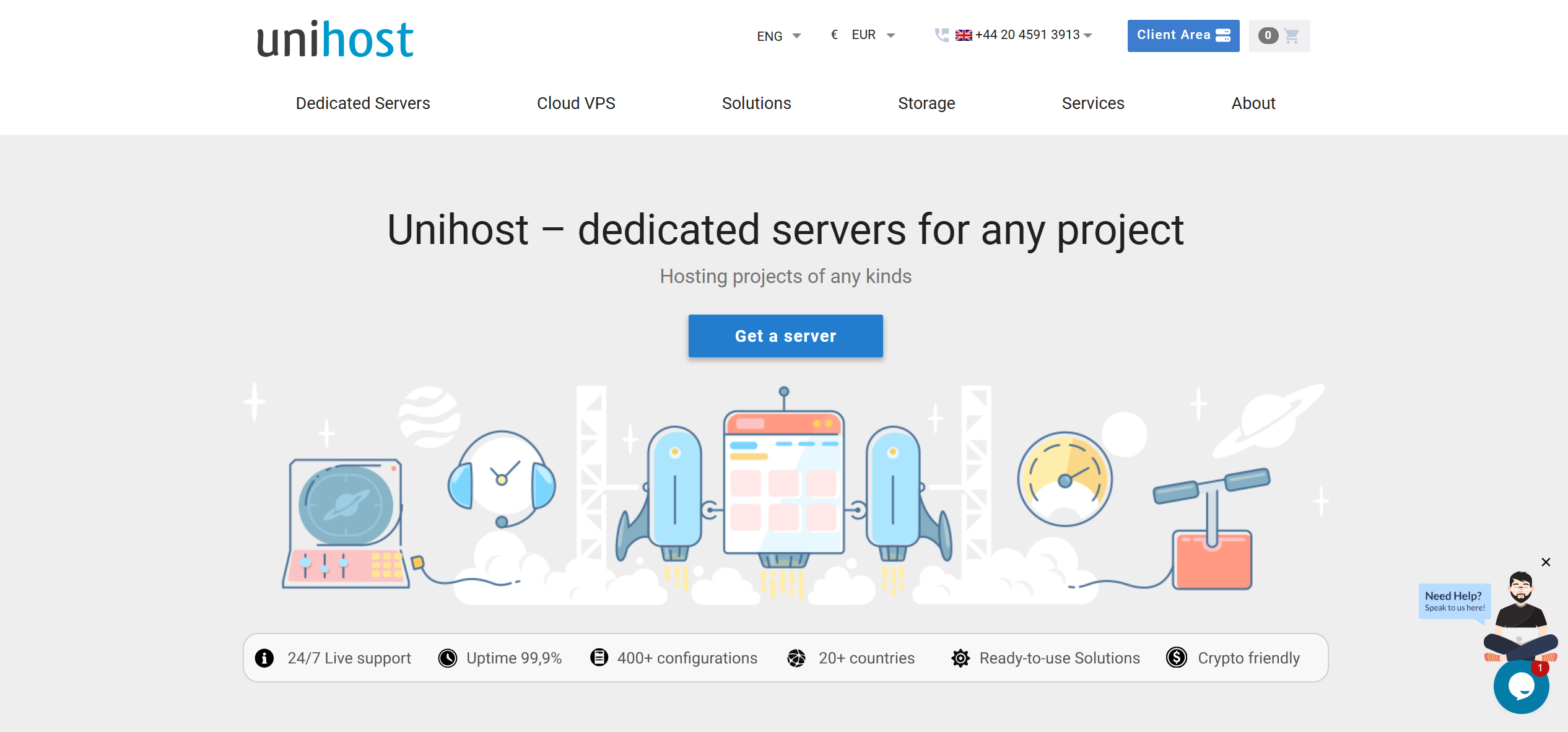The height and width of the screenshot is (732, 1568).
Task: Click the 400+ configurations list icon
Action: [x=599, y=657]
